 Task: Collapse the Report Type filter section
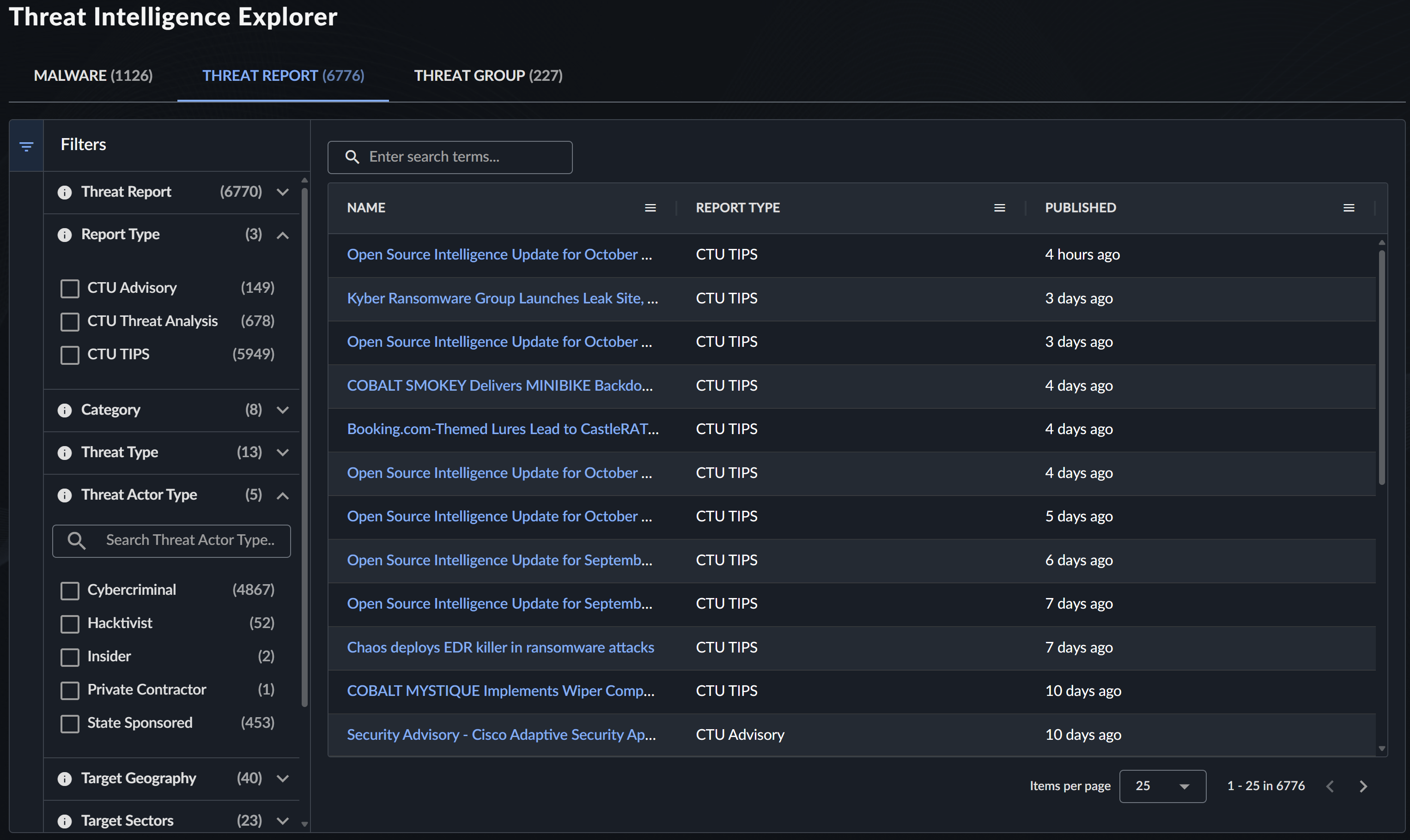coord(283,235)
